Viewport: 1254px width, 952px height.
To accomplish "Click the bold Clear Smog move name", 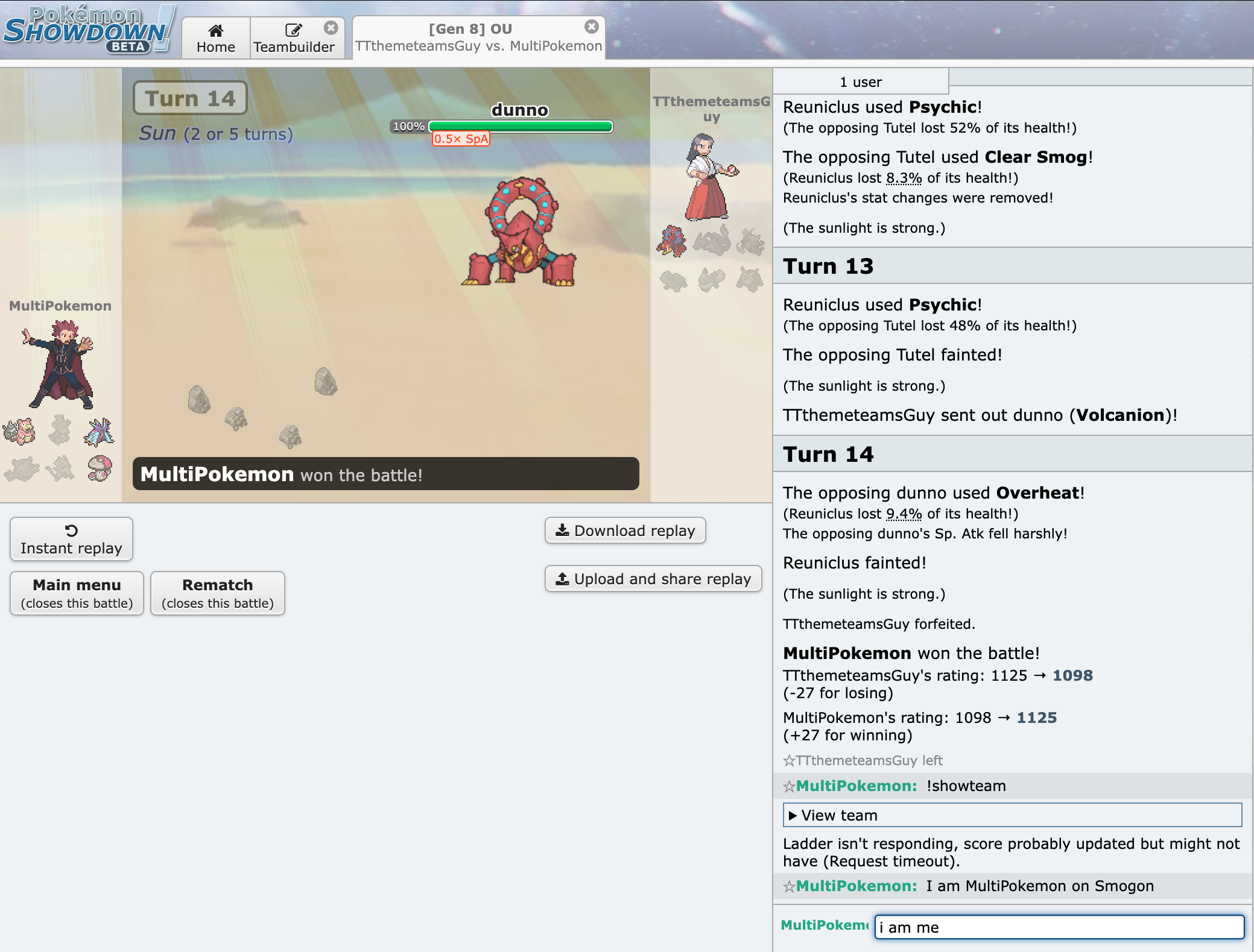I will pyautogui.click(x=1036, y=157).
